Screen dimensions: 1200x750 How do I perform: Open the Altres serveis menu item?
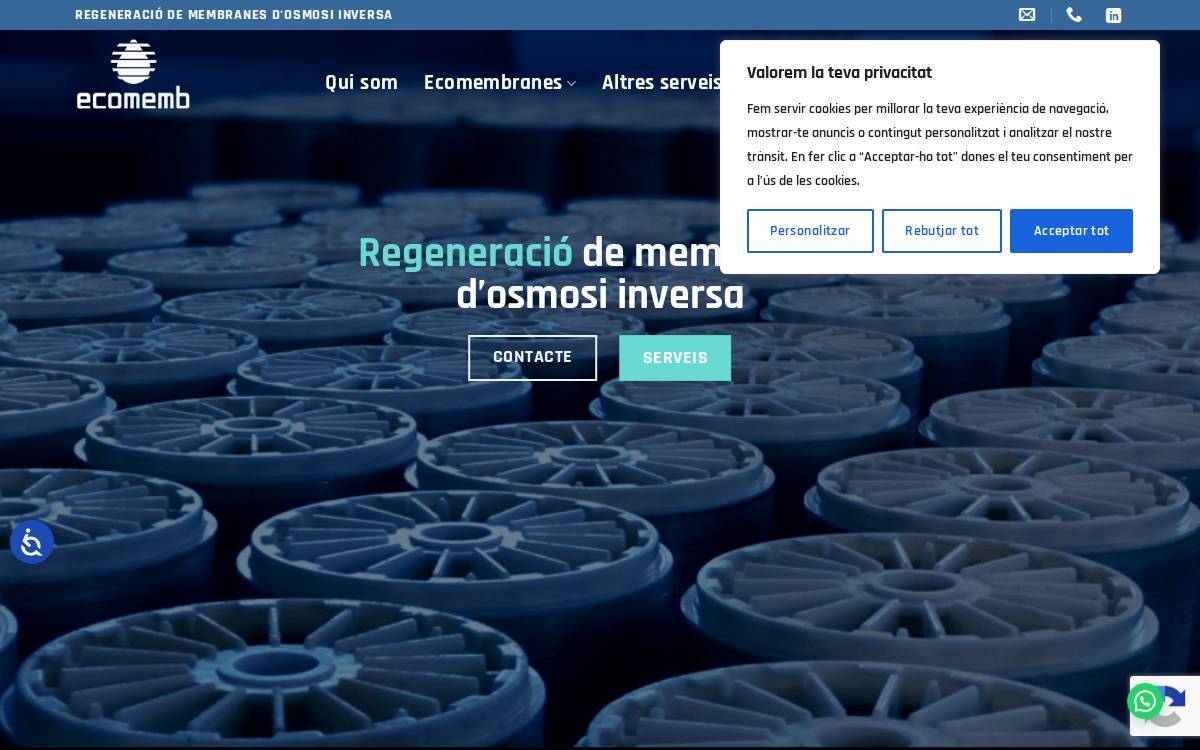coord(661,83)
